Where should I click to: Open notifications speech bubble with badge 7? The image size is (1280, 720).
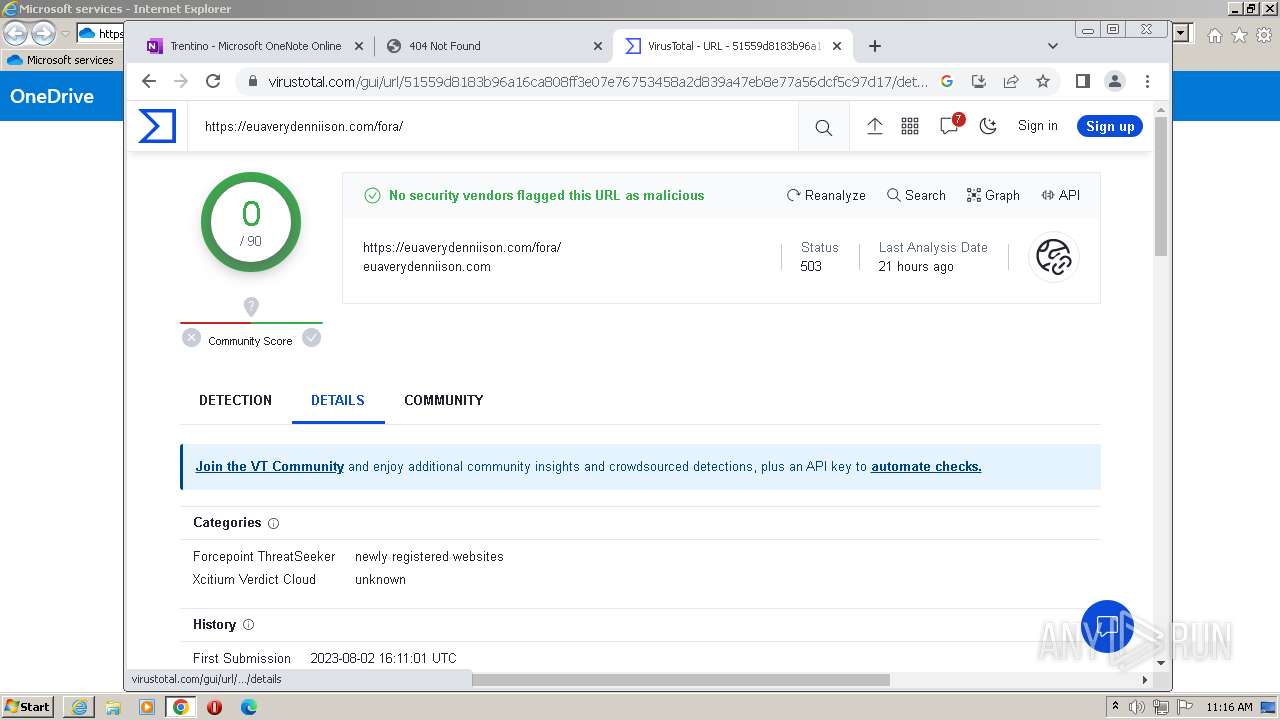[x=950, y=125]
